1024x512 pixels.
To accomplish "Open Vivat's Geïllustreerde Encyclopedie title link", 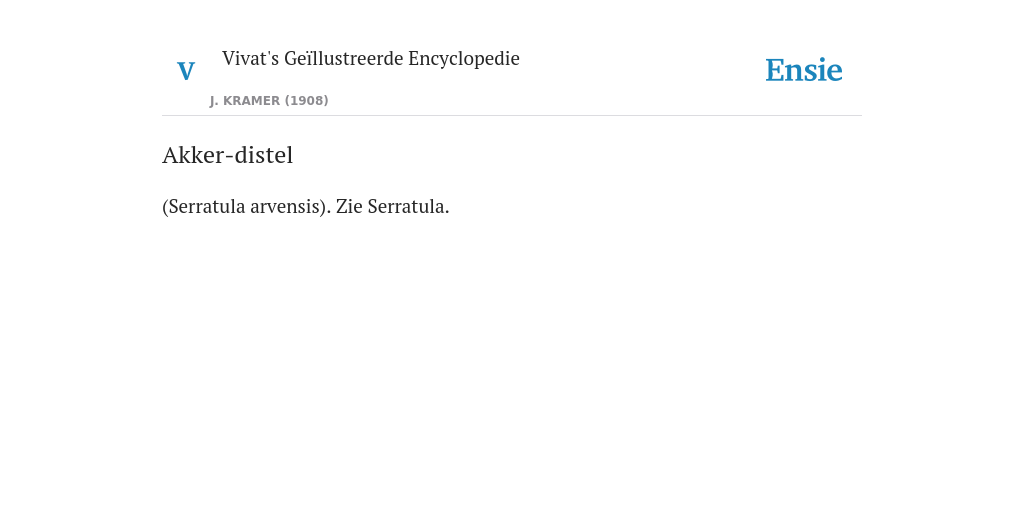I will coord(370,59).
